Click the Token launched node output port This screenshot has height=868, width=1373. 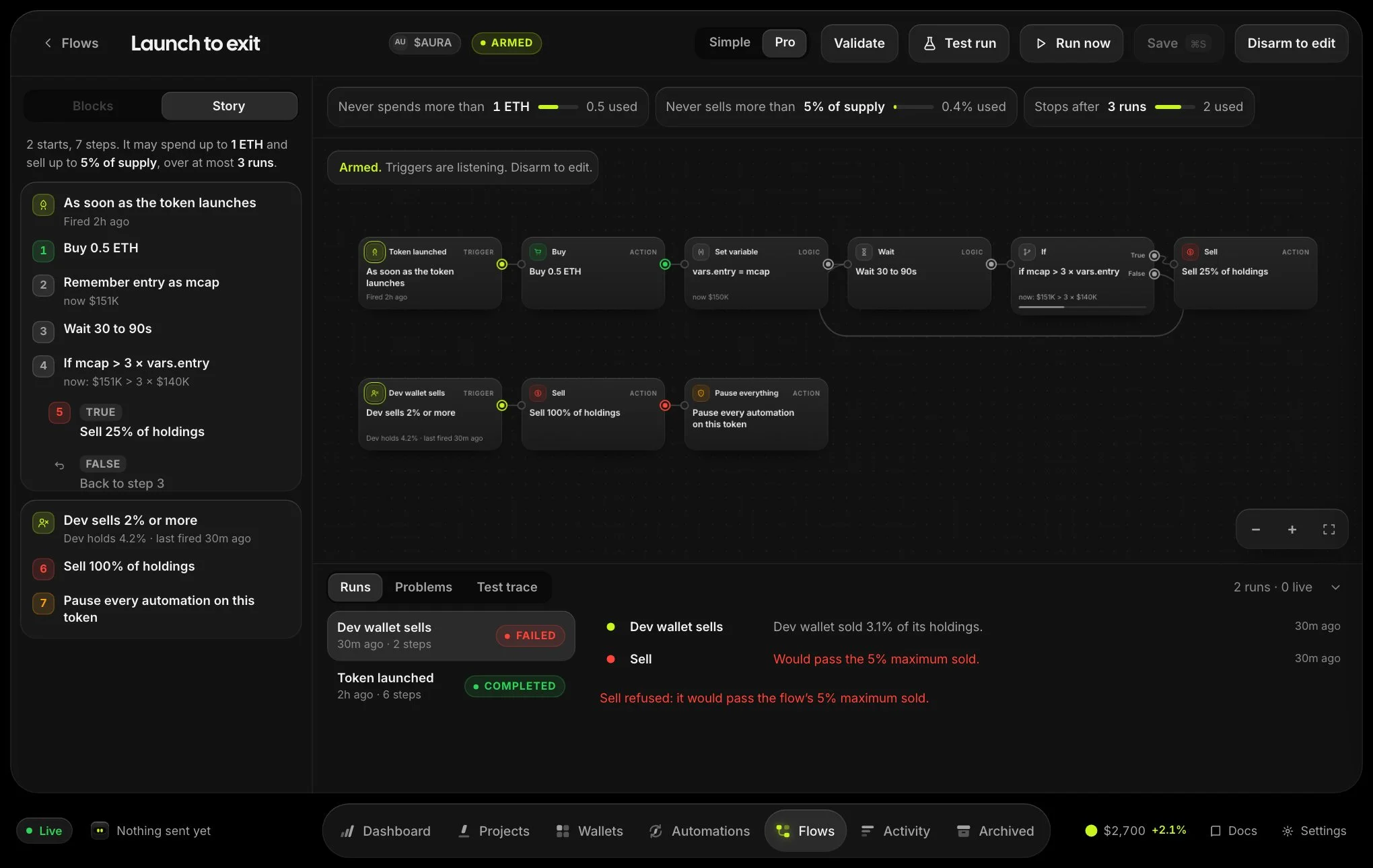(501, 264)
